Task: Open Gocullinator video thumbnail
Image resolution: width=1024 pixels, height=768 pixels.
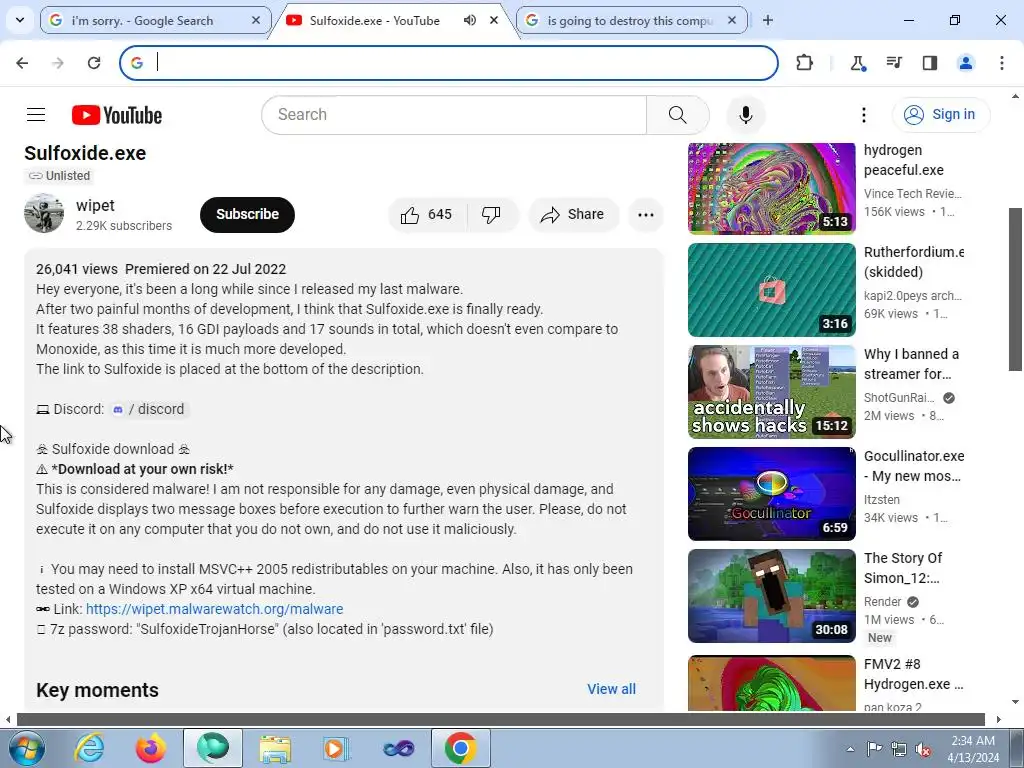Action: pyautogui.click(x=771, y=494)
